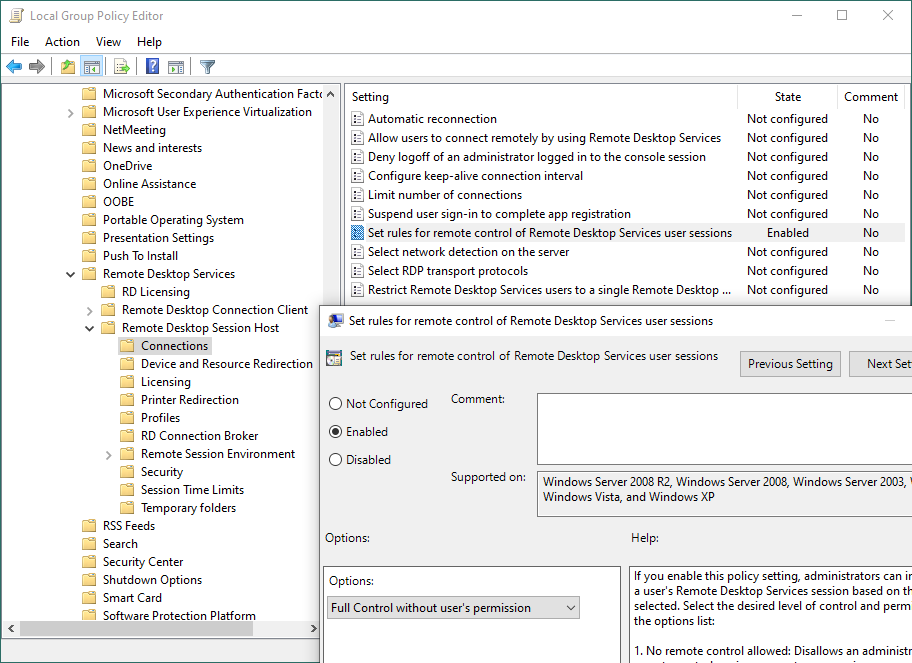Viewport: 912px width, 663px height.
Task: Select Suspend user sign-in to complete app registration
Action: click(499, 214)
